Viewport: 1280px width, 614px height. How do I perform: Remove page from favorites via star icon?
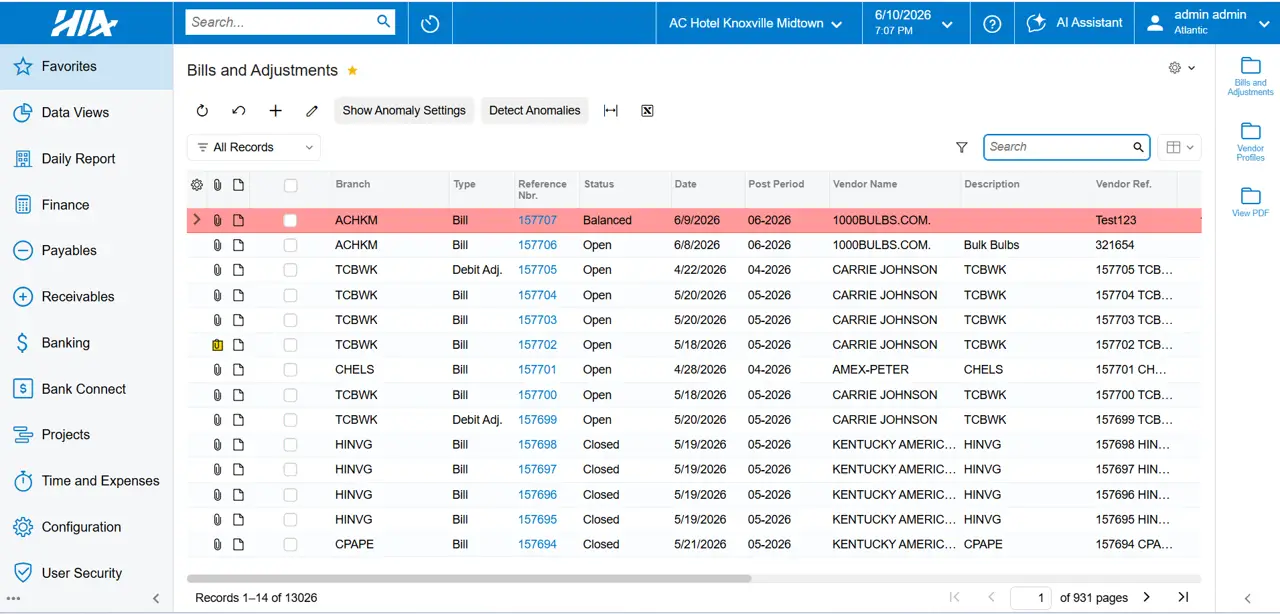[352, 71]
